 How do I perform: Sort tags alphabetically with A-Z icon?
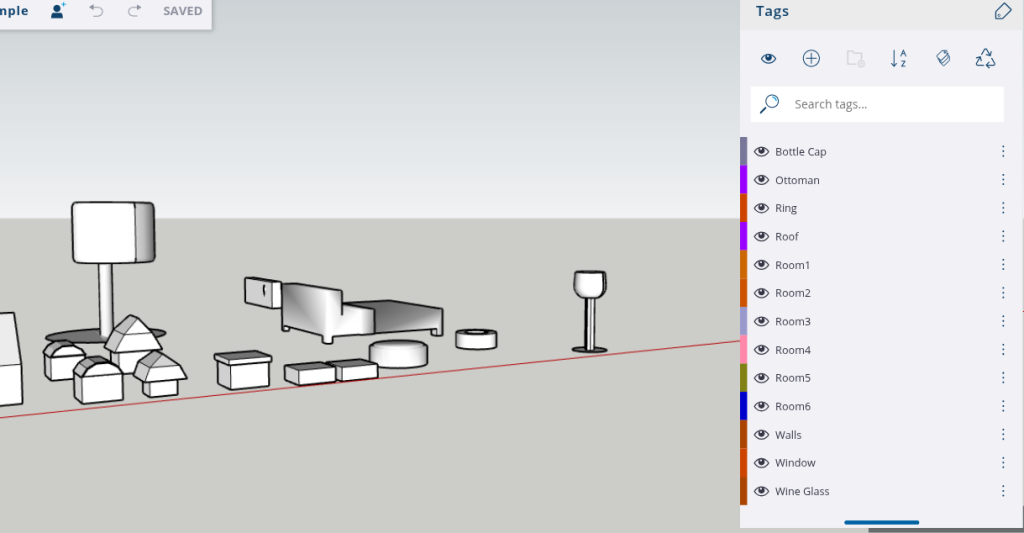[898, 58]
